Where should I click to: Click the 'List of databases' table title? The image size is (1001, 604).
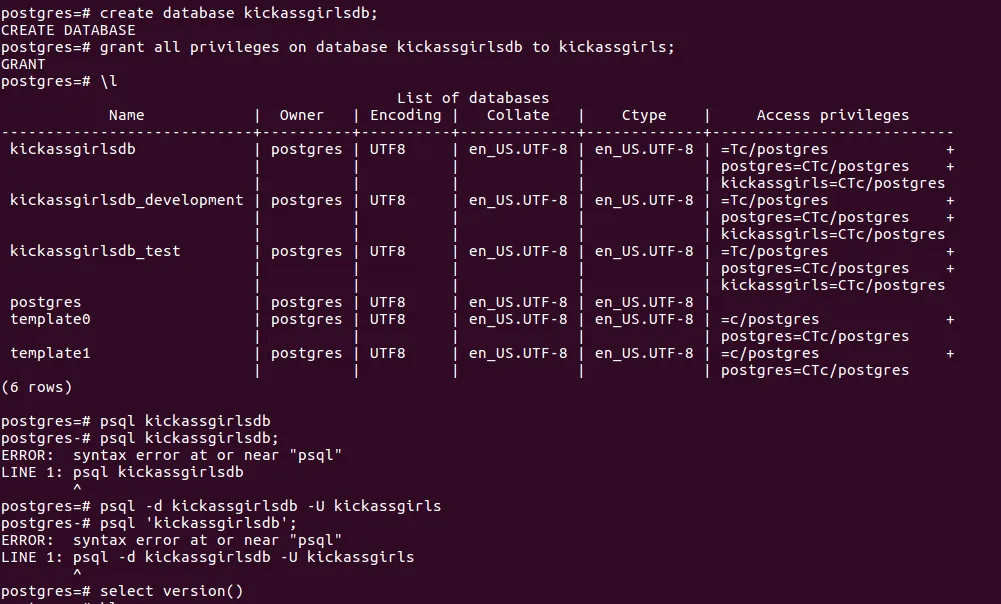click(472, 98)
